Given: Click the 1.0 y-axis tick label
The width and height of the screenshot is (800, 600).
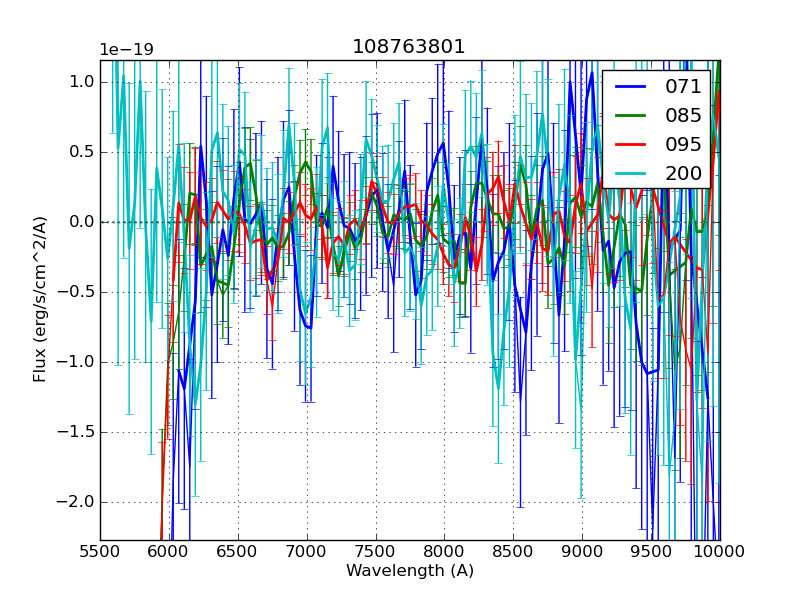Looking at the screenshot, I should (x=78, y=82).
